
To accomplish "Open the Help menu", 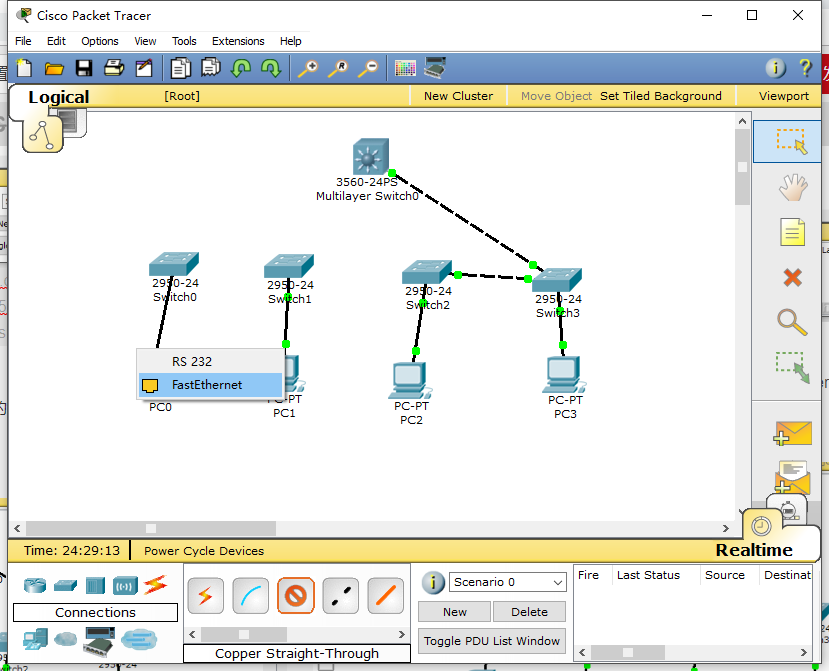I will 290,41.
